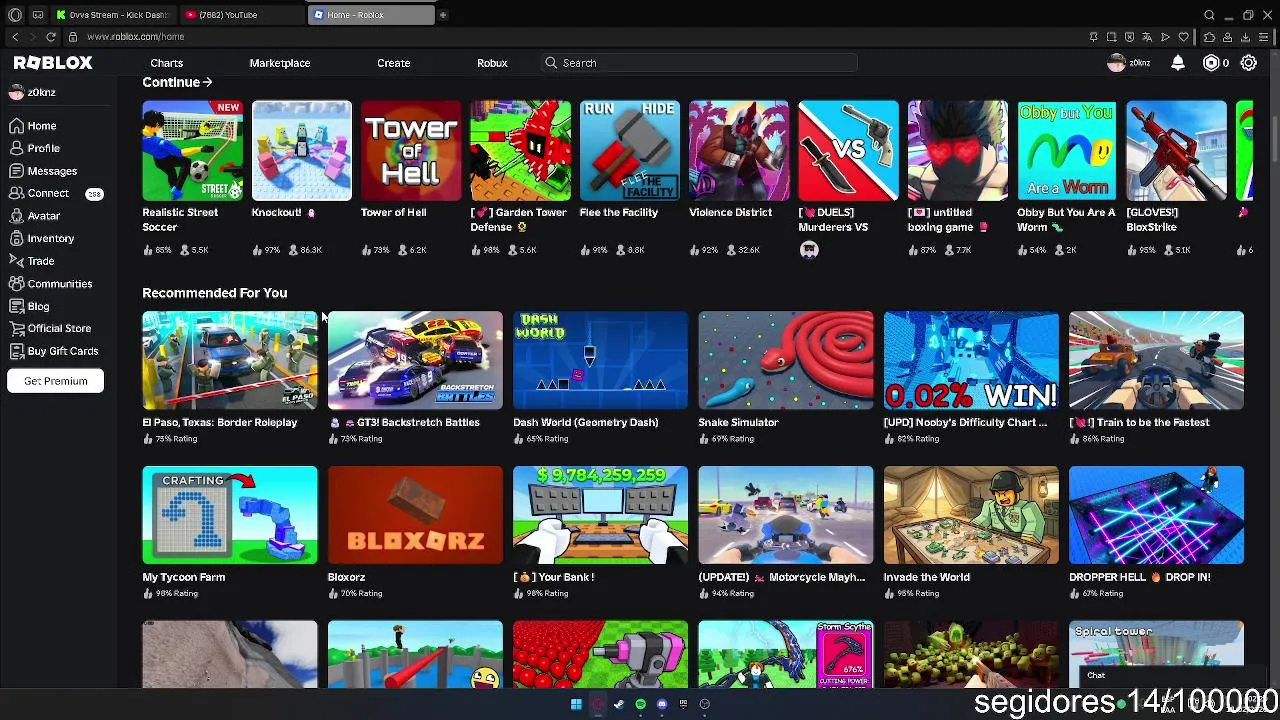Screen dimensions: 1280x720
Task: Switch to the Kick Dashboard browser tab
Action: coord(113,15)
